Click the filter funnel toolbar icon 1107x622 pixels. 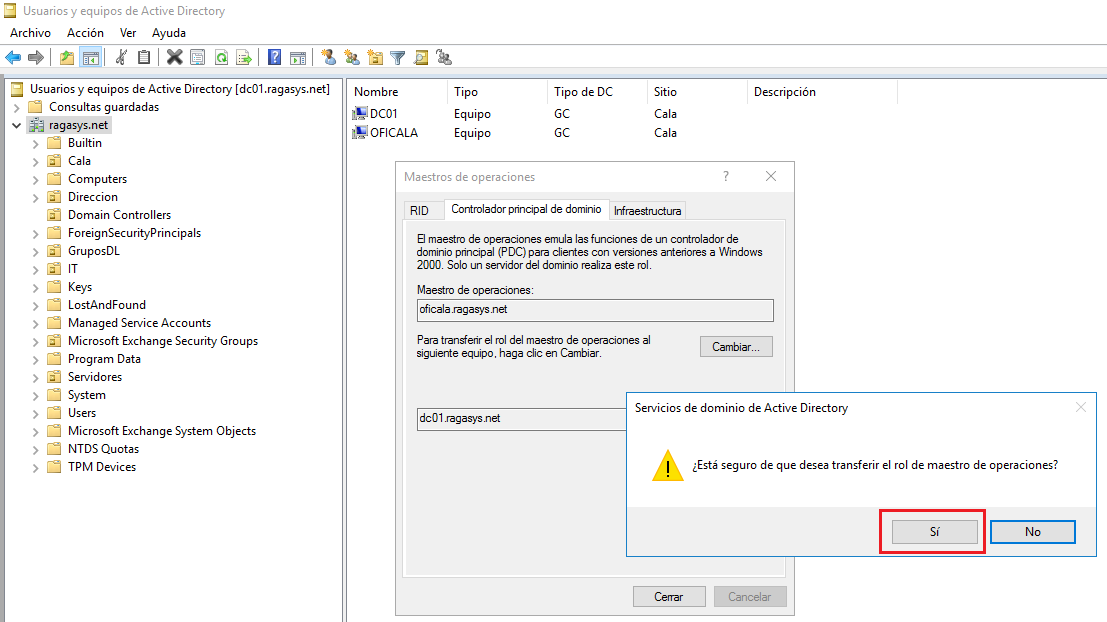pos(398,57)
